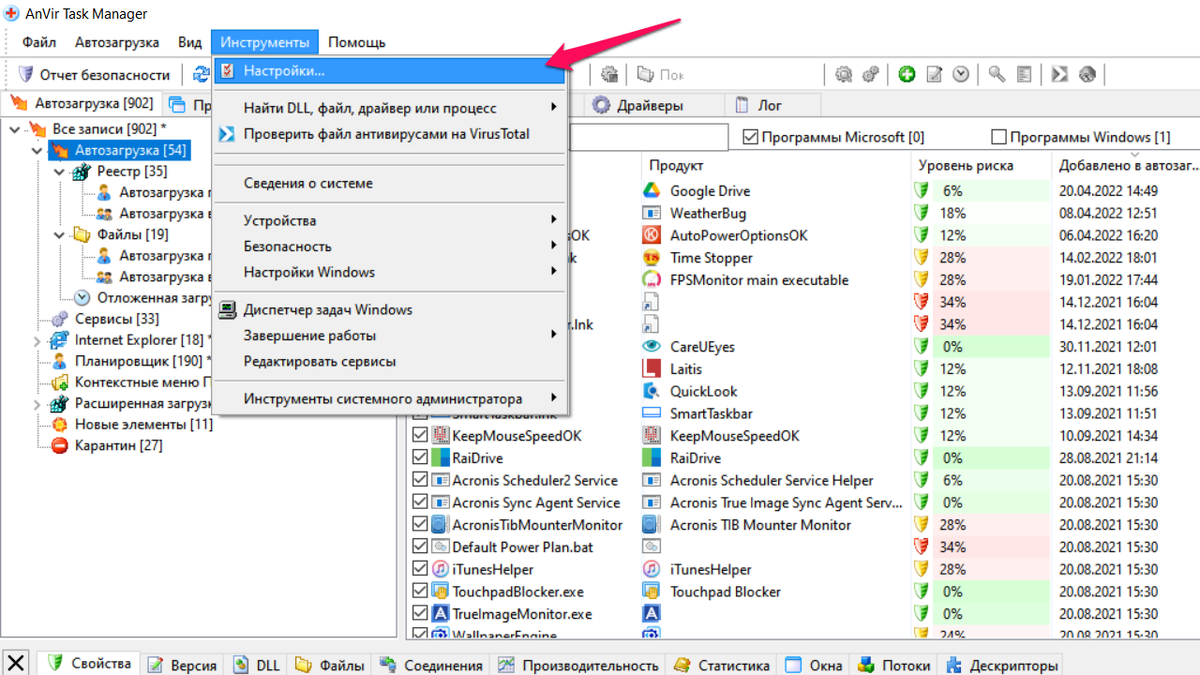This screenshot has width=1200, height=675.
Task: Click the FPSMonitor product icon
Action: pos(652,280)
